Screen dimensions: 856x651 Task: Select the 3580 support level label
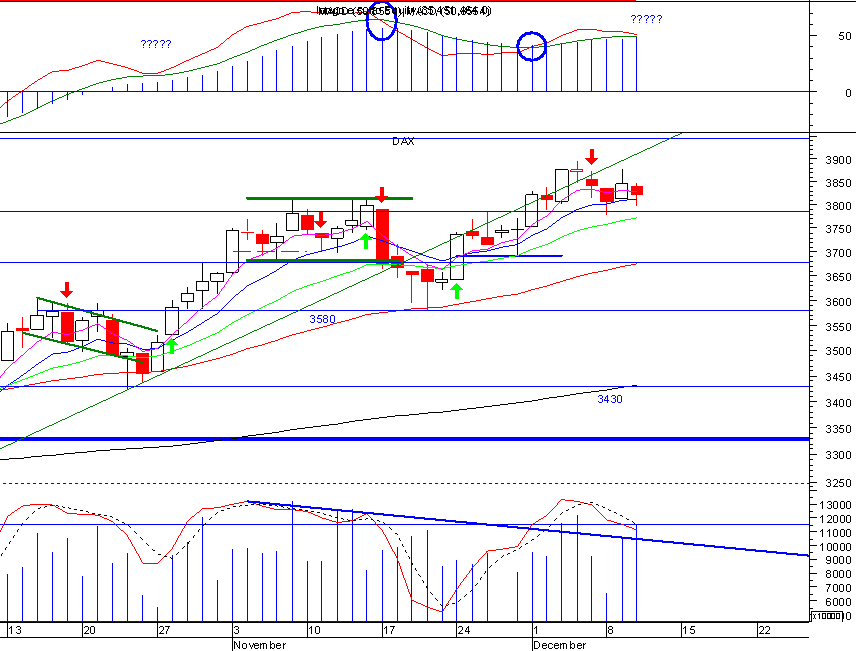[x=322, y=319]
